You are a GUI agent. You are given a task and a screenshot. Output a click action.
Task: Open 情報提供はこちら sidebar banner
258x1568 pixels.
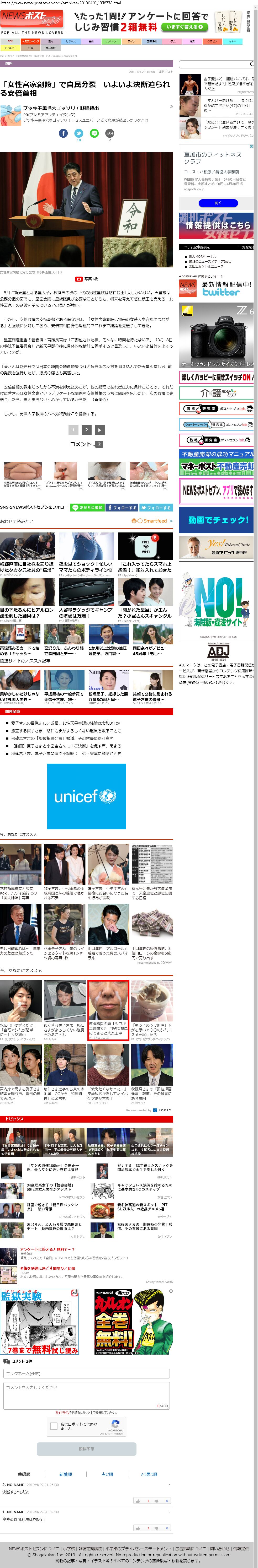[216, 226]
